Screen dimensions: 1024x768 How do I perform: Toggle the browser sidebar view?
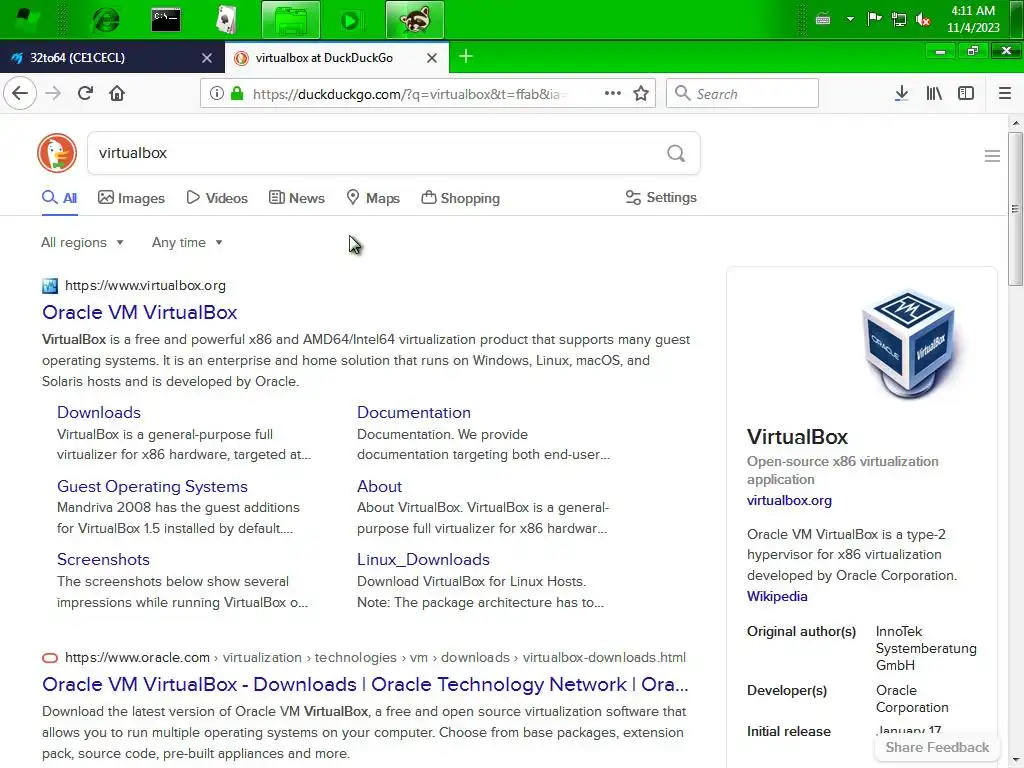tap(966, 93)
